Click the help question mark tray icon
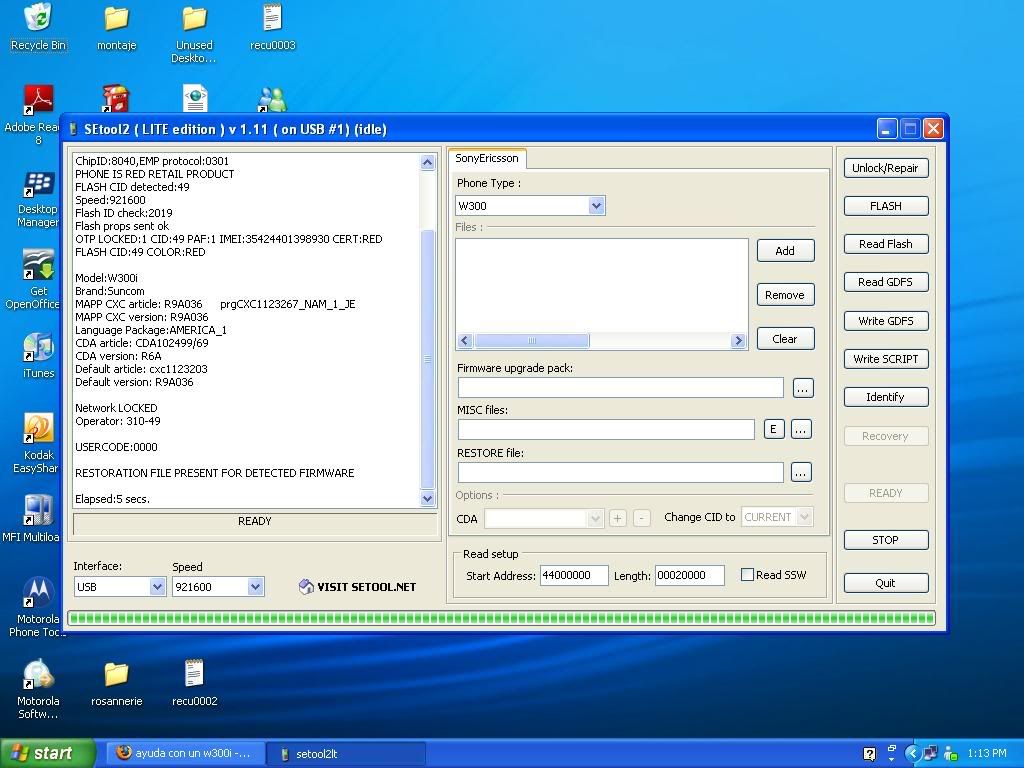The width and height of the screenshot is (1024, 768). [869, 754]
